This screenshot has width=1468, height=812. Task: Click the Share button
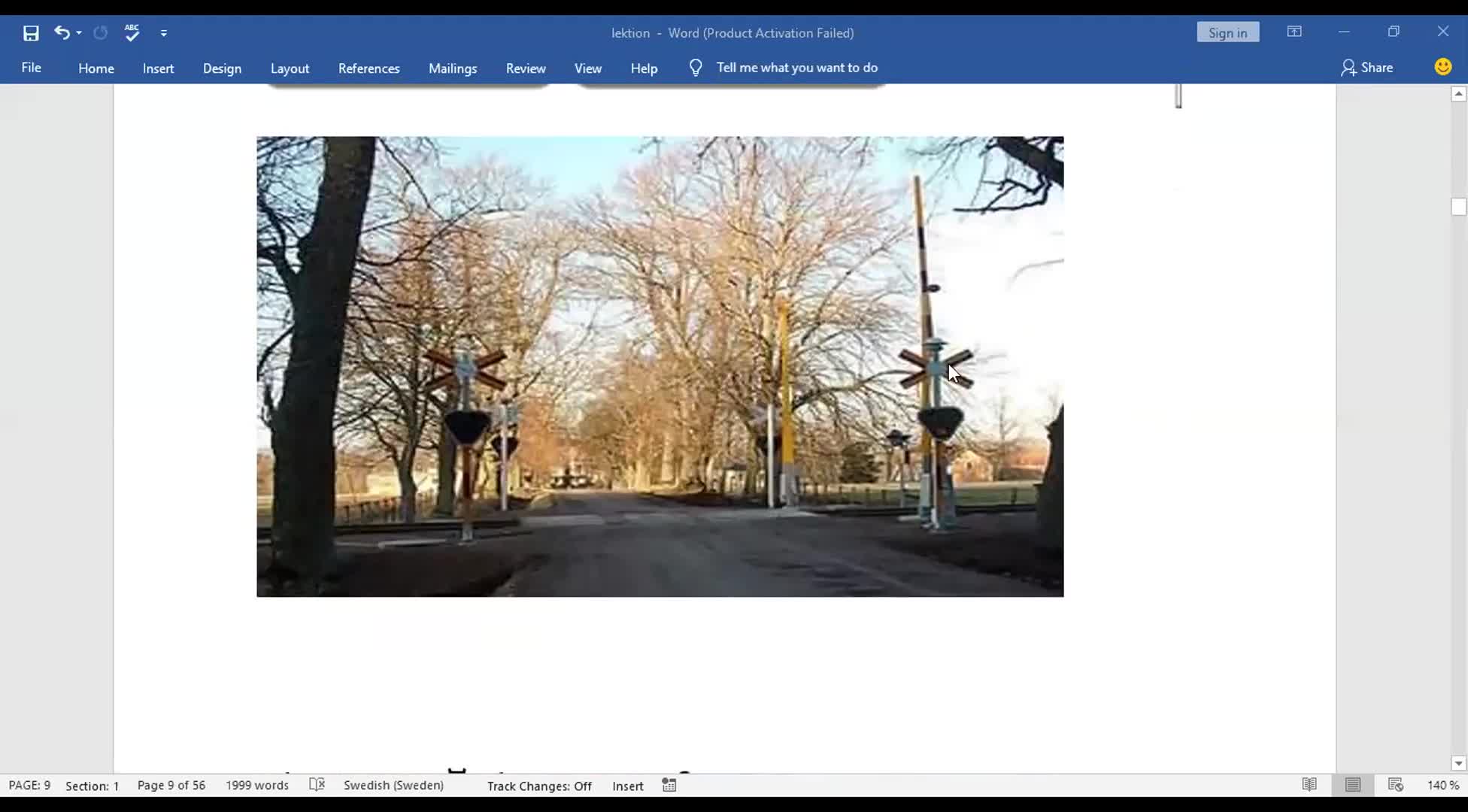[1367, 68]
